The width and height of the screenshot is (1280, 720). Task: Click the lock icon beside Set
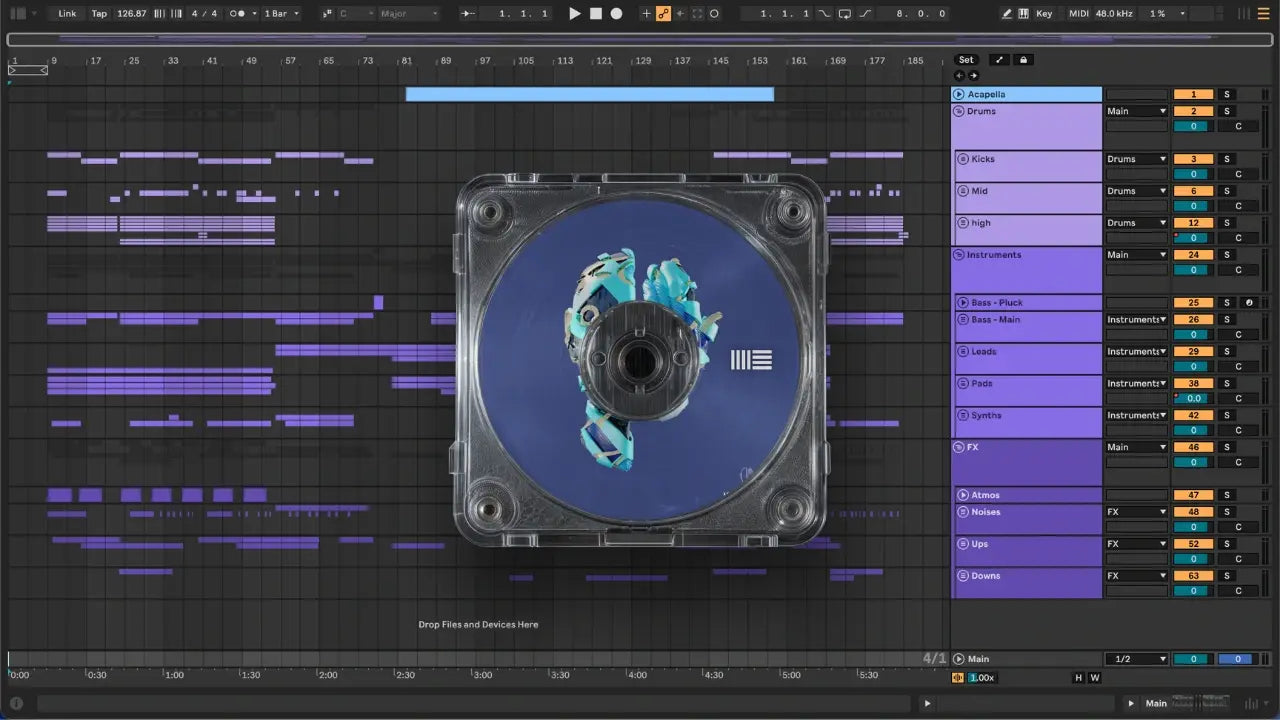tap(1023, 60)
